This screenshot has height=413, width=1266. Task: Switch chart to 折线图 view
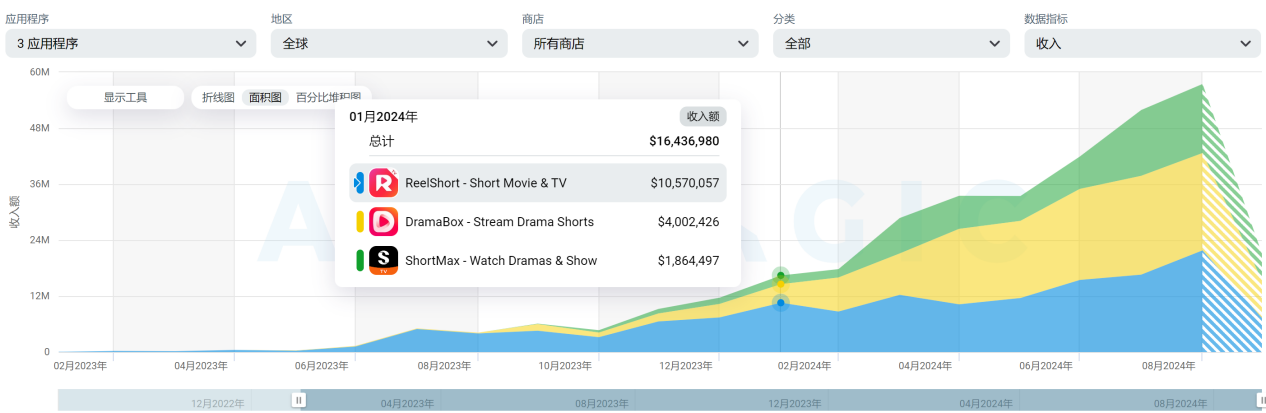coord(218,98)
